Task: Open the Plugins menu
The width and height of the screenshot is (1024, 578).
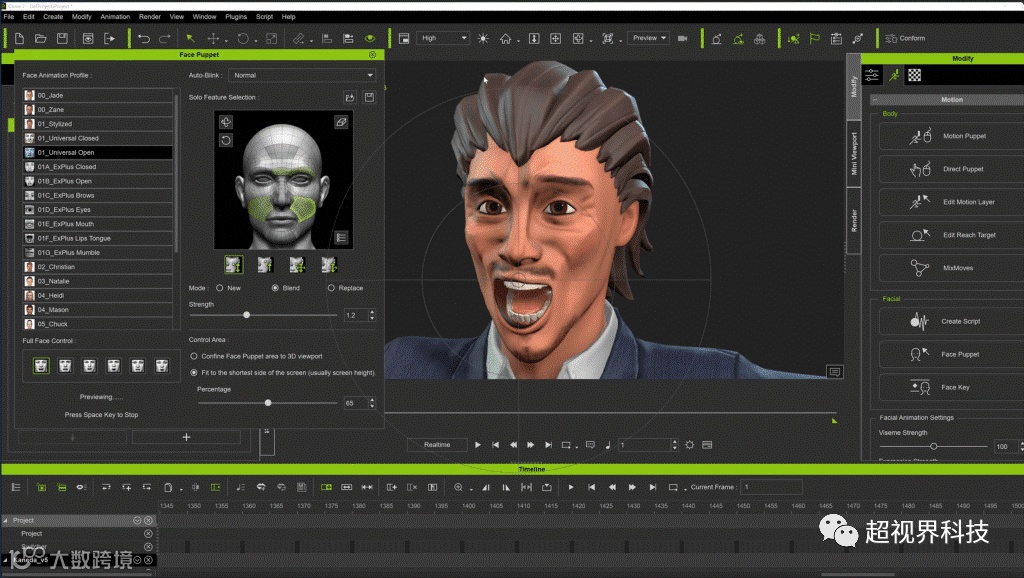Action: click(235, 17)
